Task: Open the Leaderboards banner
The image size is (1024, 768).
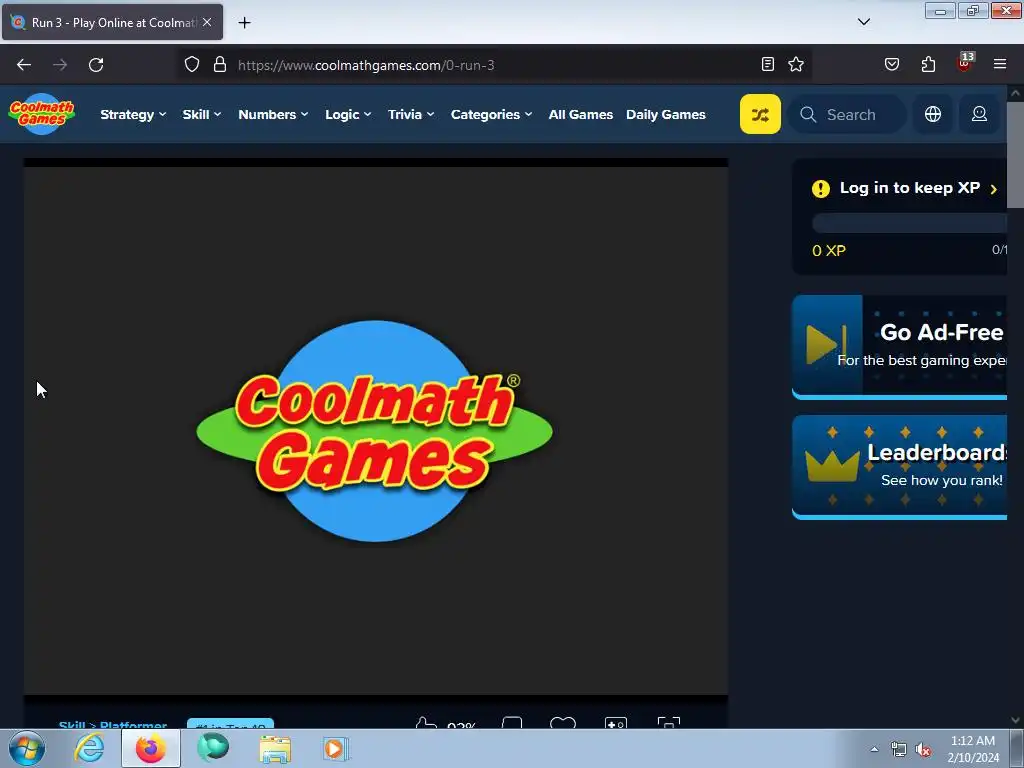Action: pyautogui.click(x=899, y=467)
